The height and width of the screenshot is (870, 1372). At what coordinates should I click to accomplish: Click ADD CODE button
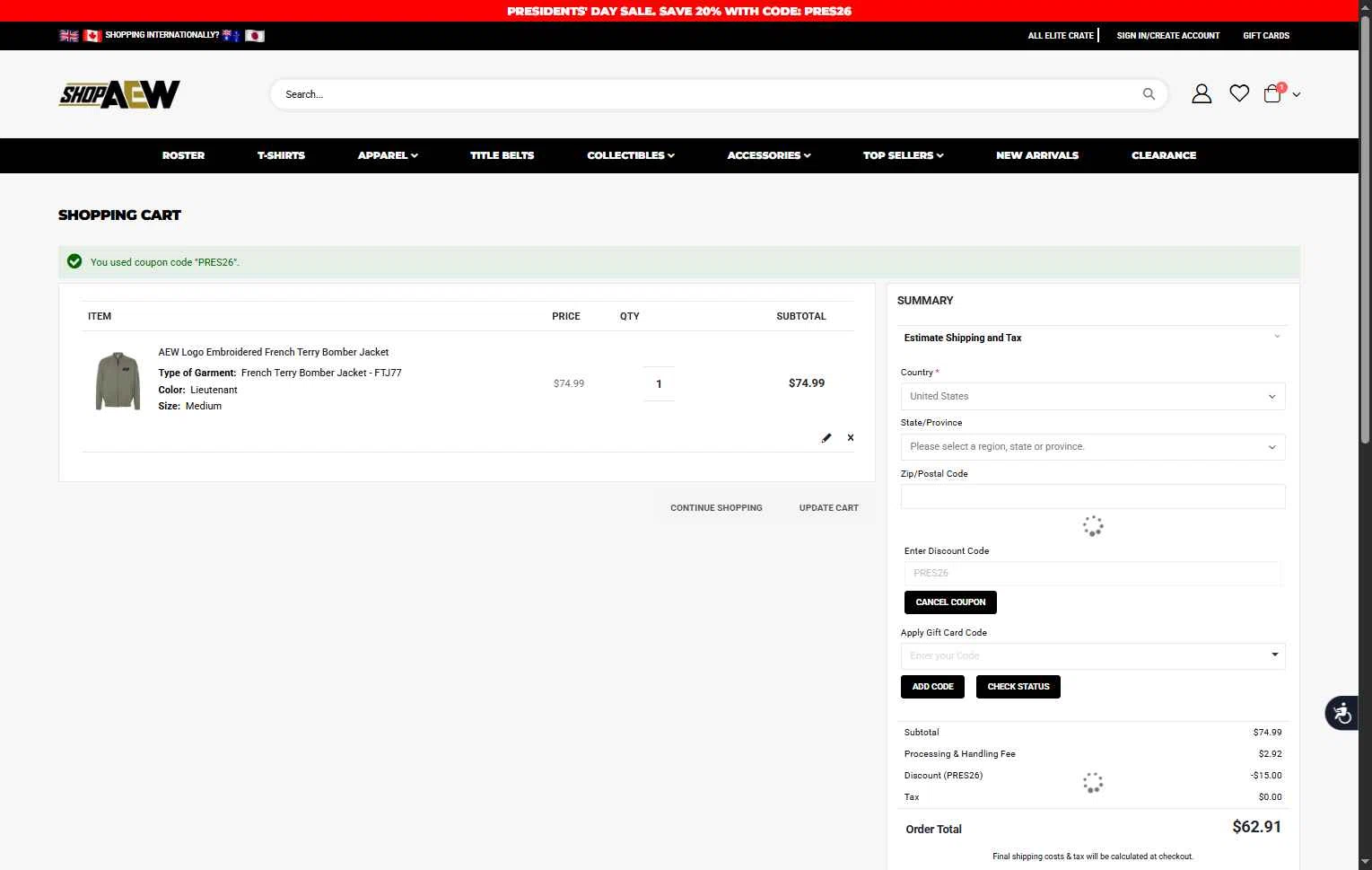click(933, 687)
